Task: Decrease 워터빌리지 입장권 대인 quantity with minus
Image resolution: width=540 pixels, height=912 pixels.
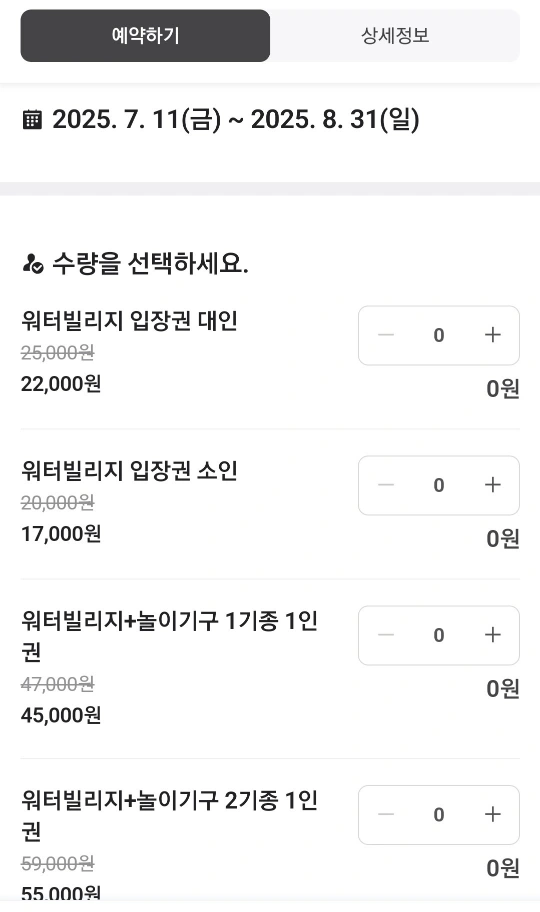Action: pos(386,335)
